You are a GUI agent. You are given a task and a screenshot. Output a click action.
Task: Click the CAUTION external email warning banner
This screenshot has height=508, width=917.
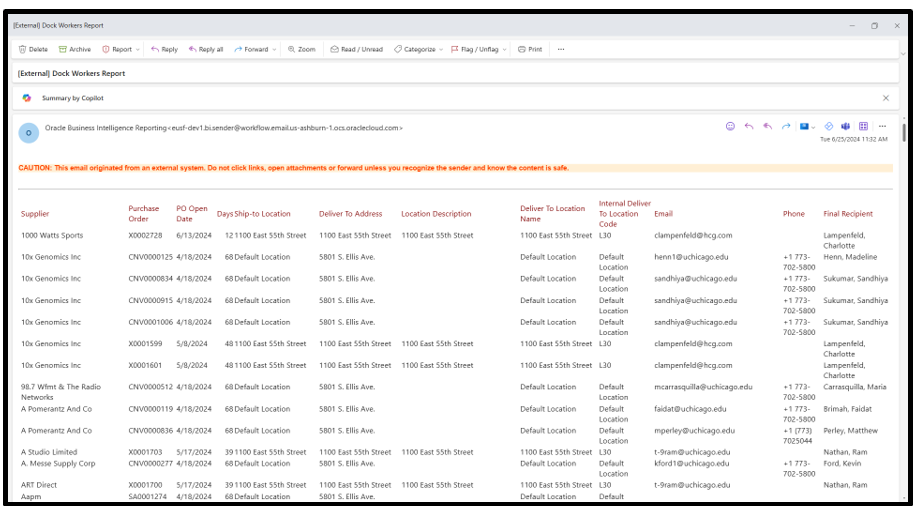tap(455, 168)
